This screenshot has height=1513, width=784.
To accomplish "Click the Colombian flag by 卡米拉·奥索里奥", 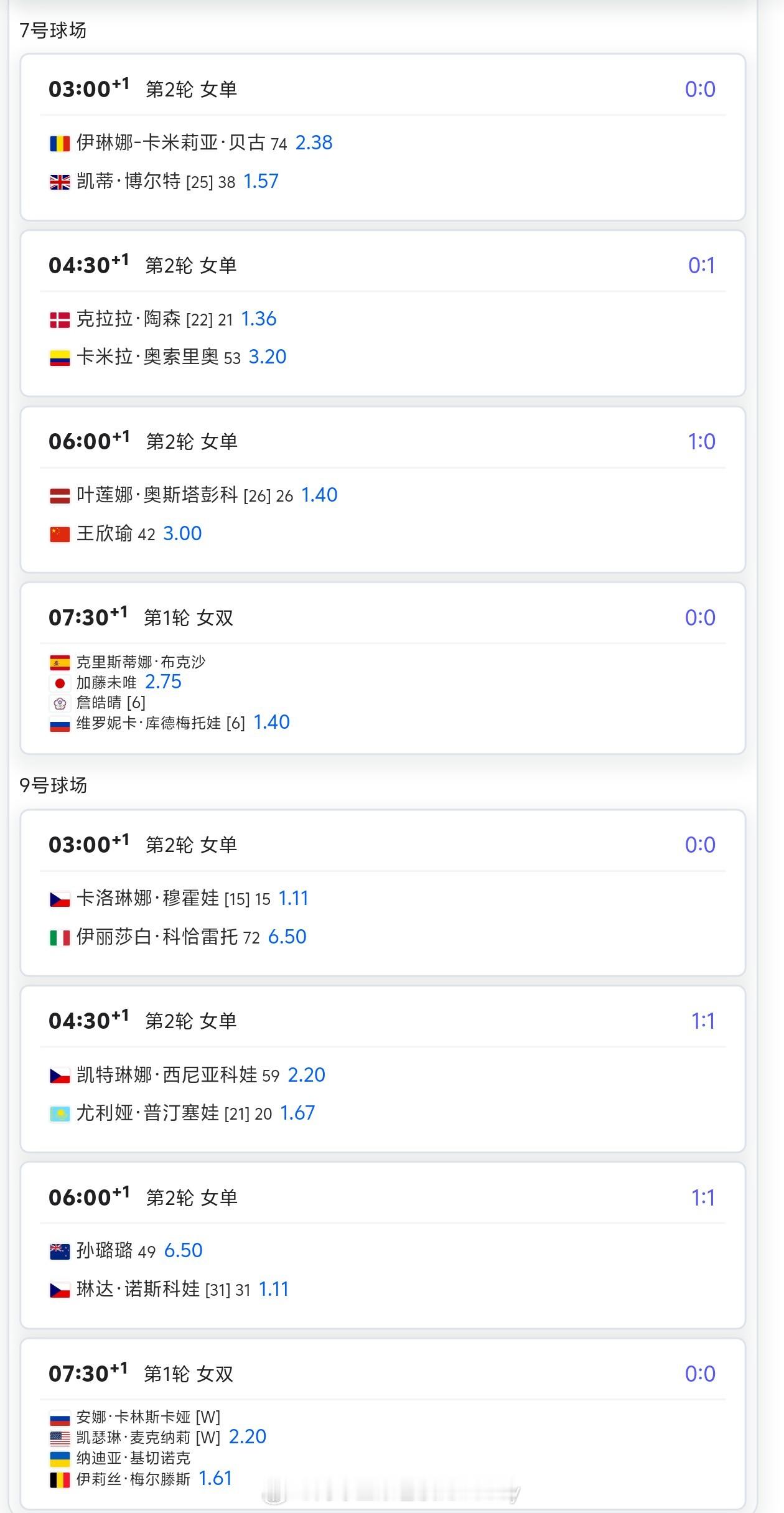I will 60,358.
